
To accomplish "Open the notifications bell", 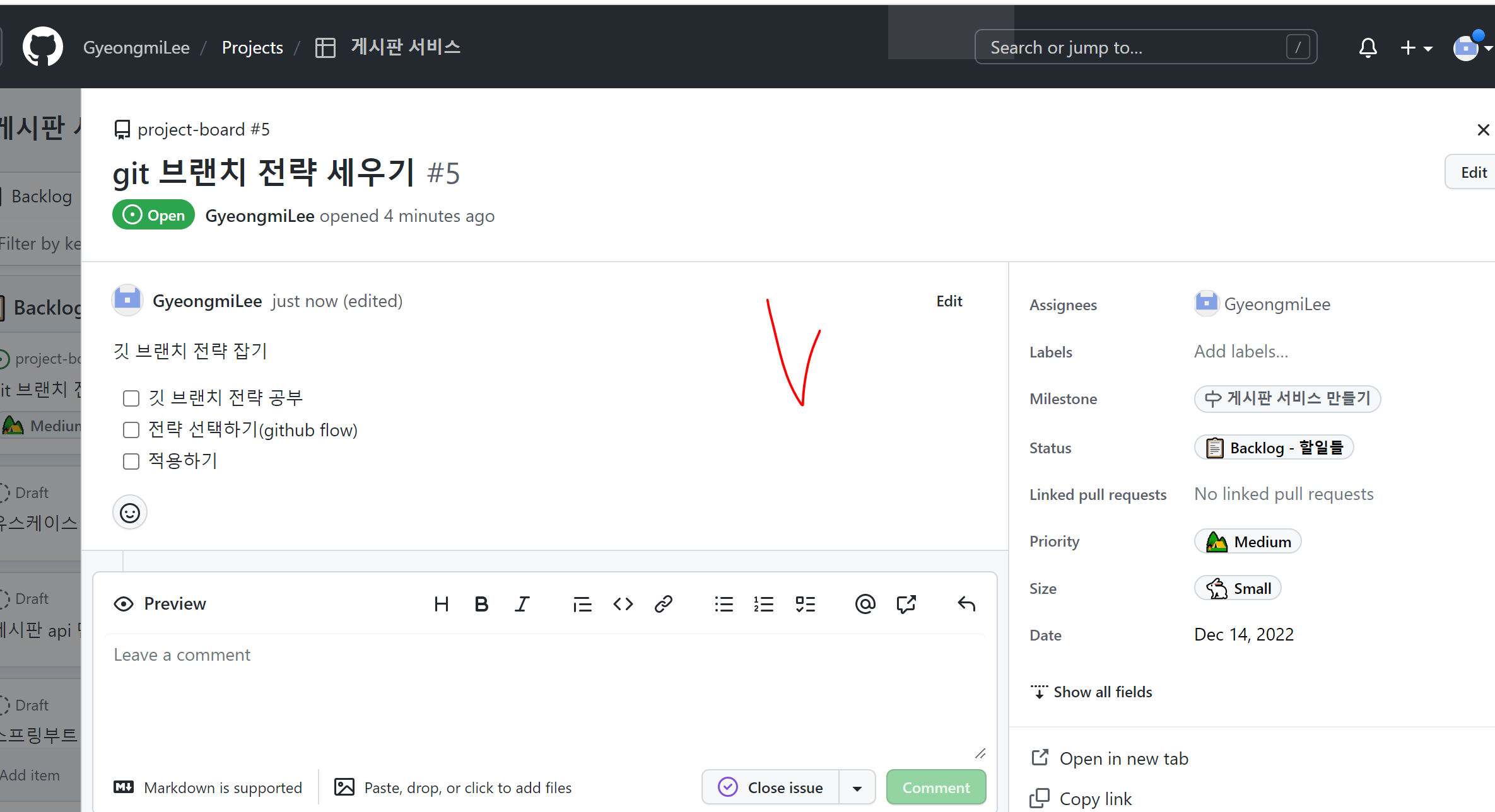I will tap(1368, 47).
